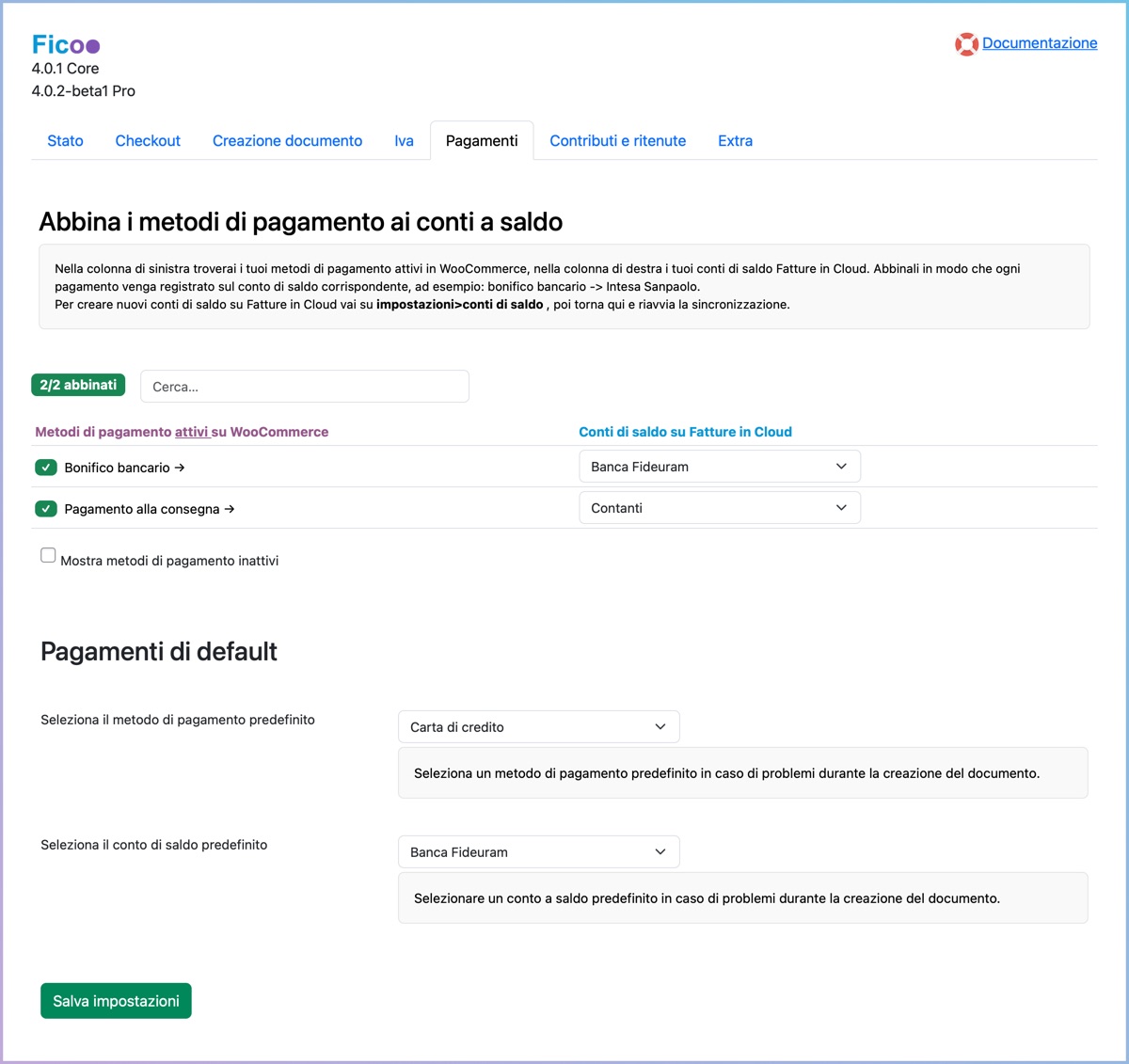Open the default conto di saldo dropdown

pos(538,852)
